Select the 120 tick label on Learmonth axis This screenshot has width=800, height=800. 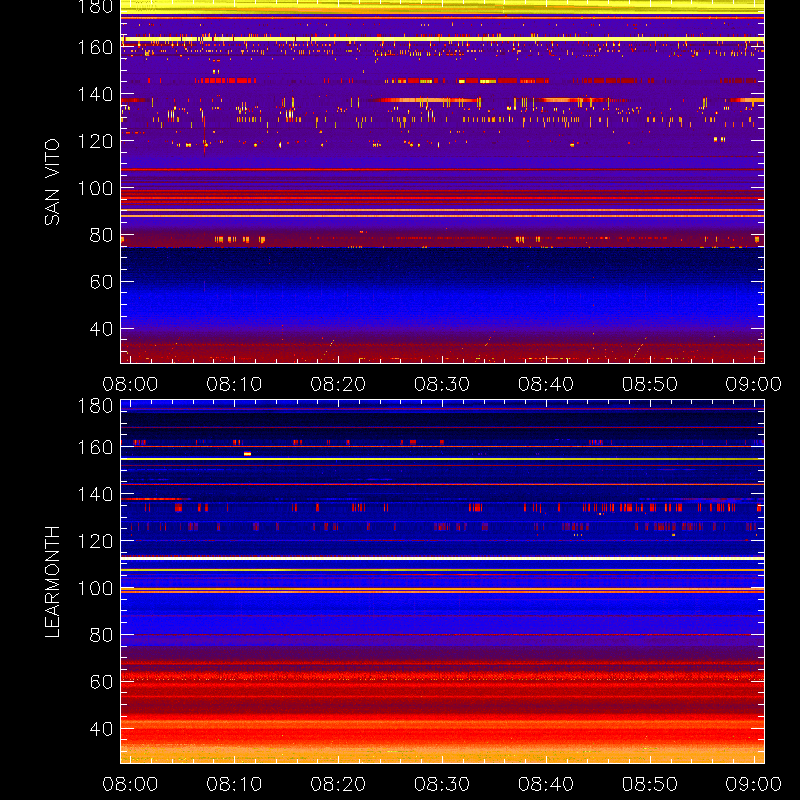click(x=95, y=541)
